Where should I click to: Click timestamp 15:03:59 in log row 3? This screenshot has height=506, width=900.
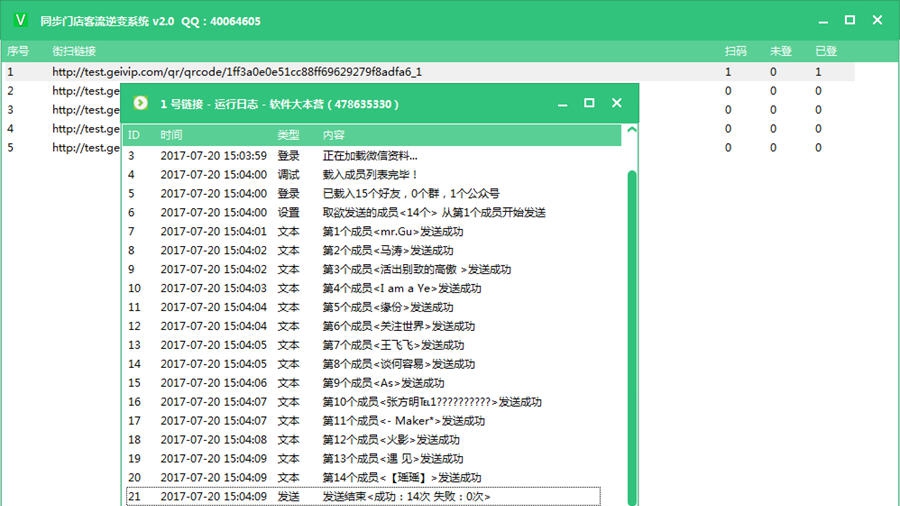point(214,155)
